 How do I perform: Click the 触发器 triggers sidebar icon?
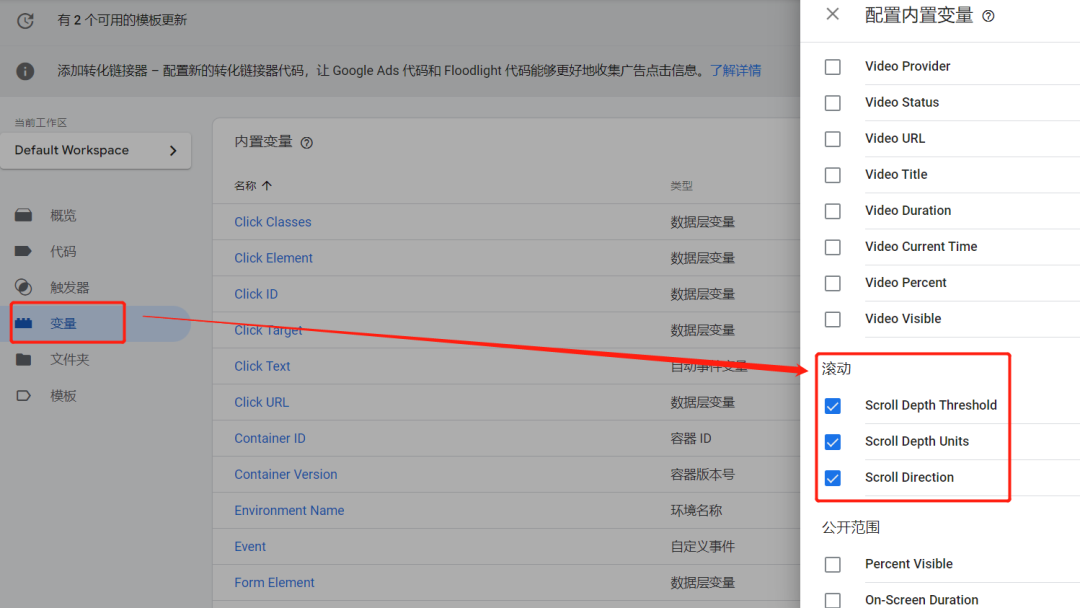pyautogui.click(x=24, y=288)
